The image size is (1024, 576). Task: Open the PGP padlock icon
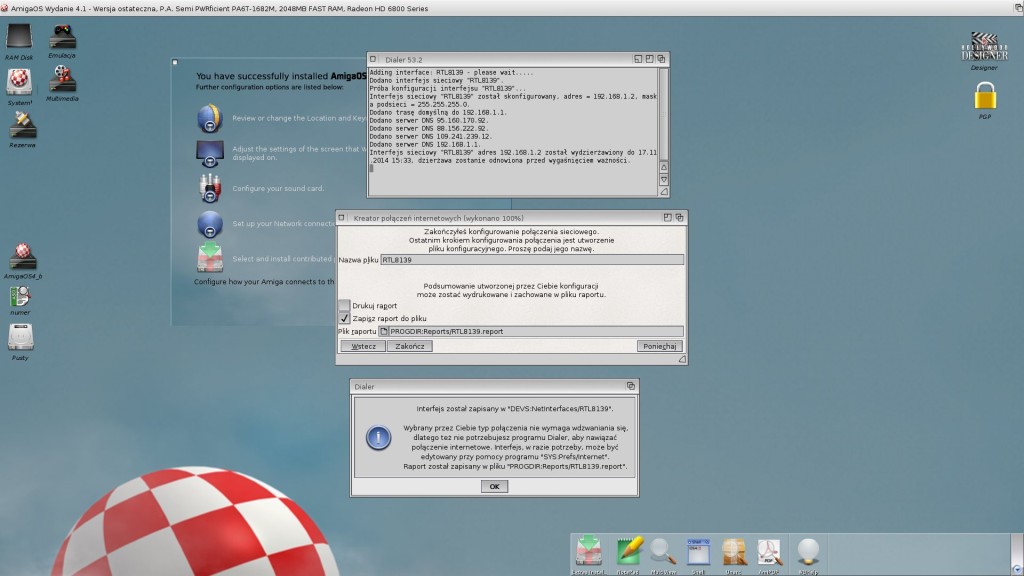pyautogui.click(x=985, y=96)
